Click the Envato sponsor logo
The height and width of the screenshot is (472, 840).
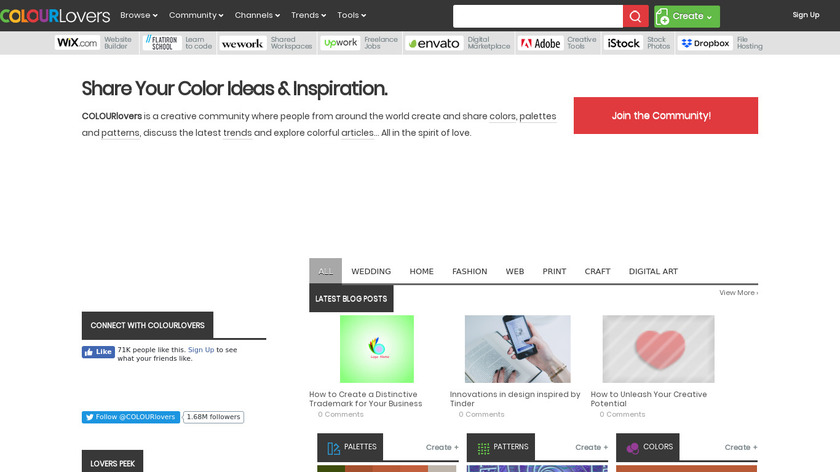[434, 43]
